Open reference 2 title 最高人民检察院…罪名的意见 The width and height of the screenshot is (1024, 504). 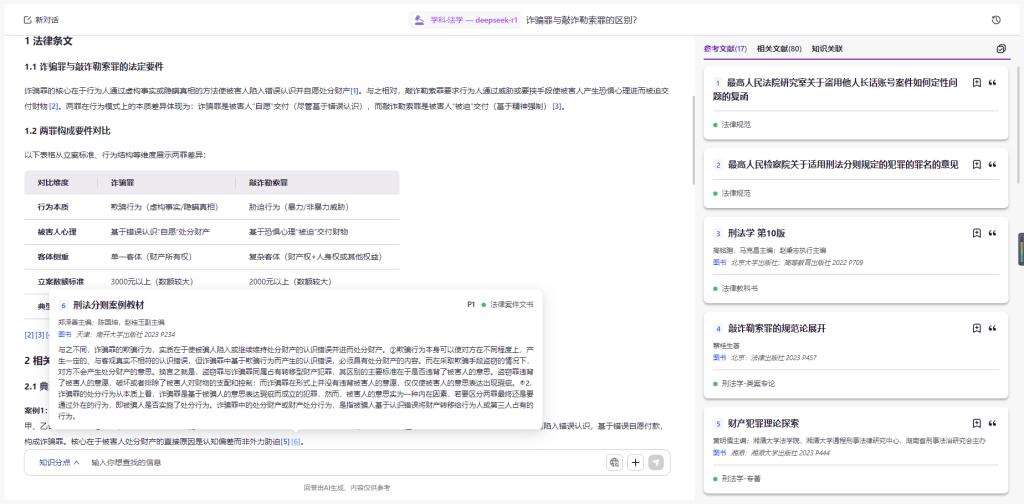(842, 165)
